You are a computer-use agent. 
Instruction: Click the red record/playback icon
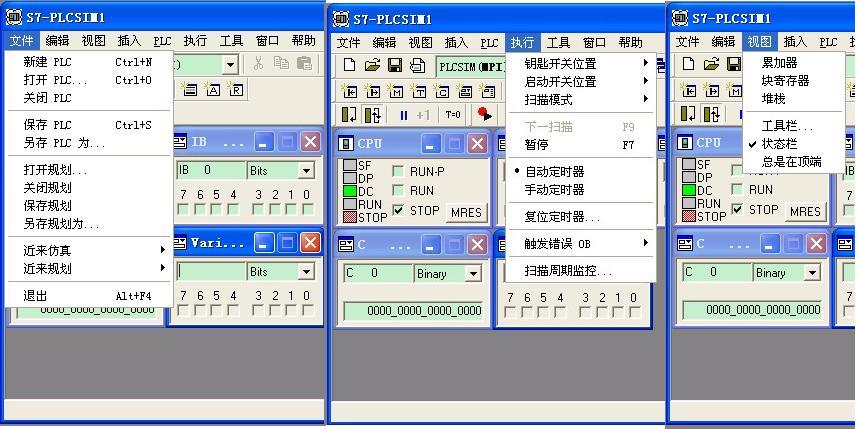click(x=485, y=115)
